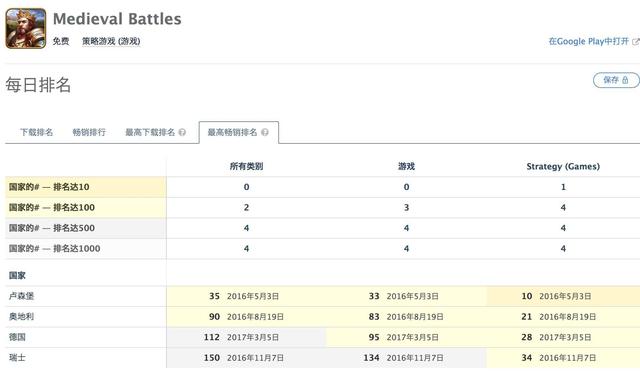Click the Medieval Battles app icon
This screenshot has width=640, height=371.
(26, 29)
